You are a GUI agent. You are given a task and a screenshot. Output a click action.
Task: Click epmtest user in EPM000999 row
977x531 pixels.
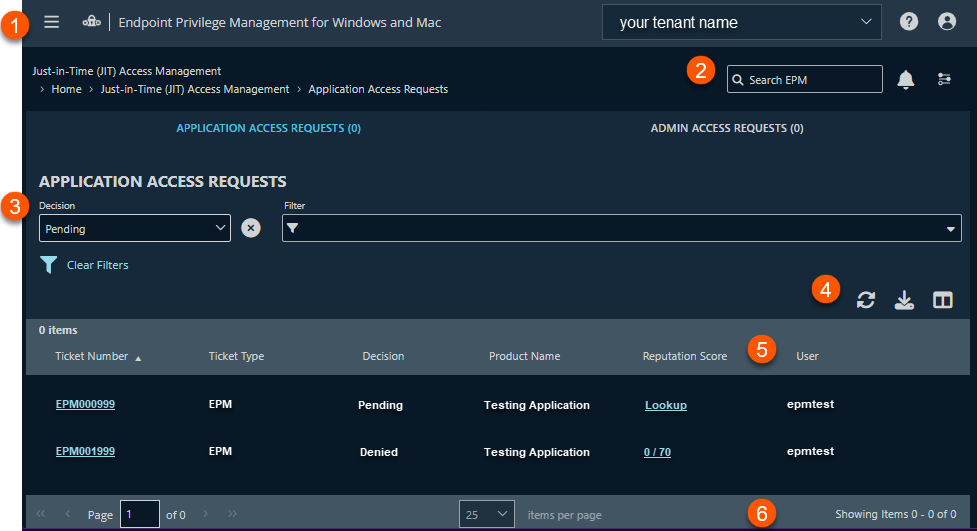[x=810, y=404]
